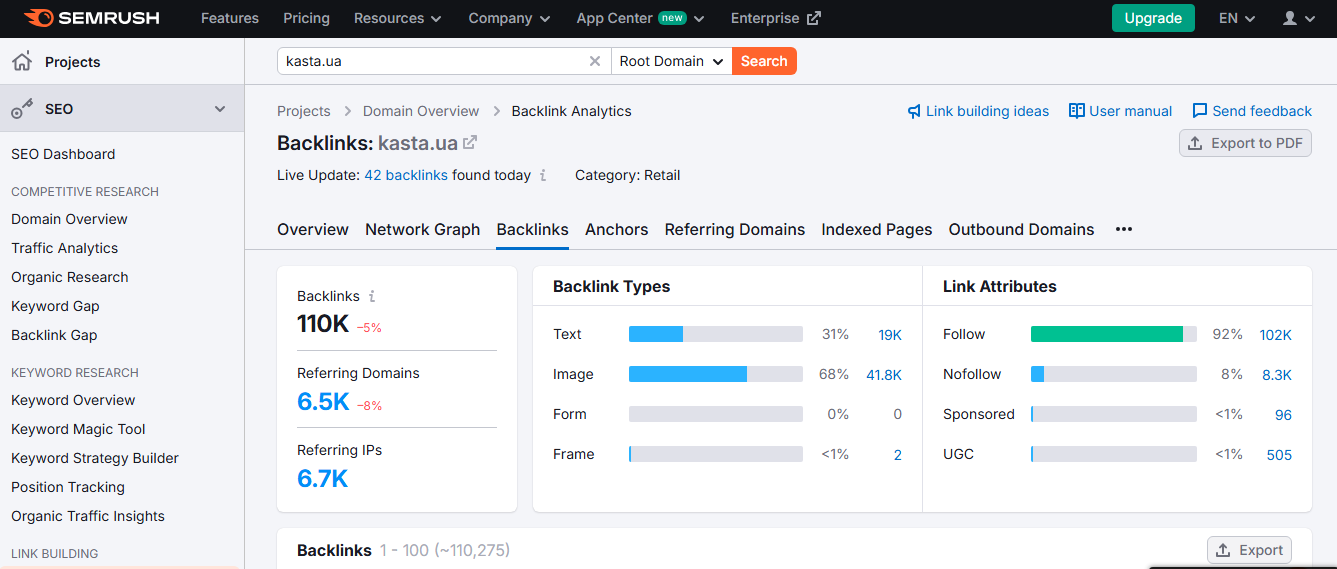Switch to the Overview tab
The image size is (1337, 569).
coord(313,229)
